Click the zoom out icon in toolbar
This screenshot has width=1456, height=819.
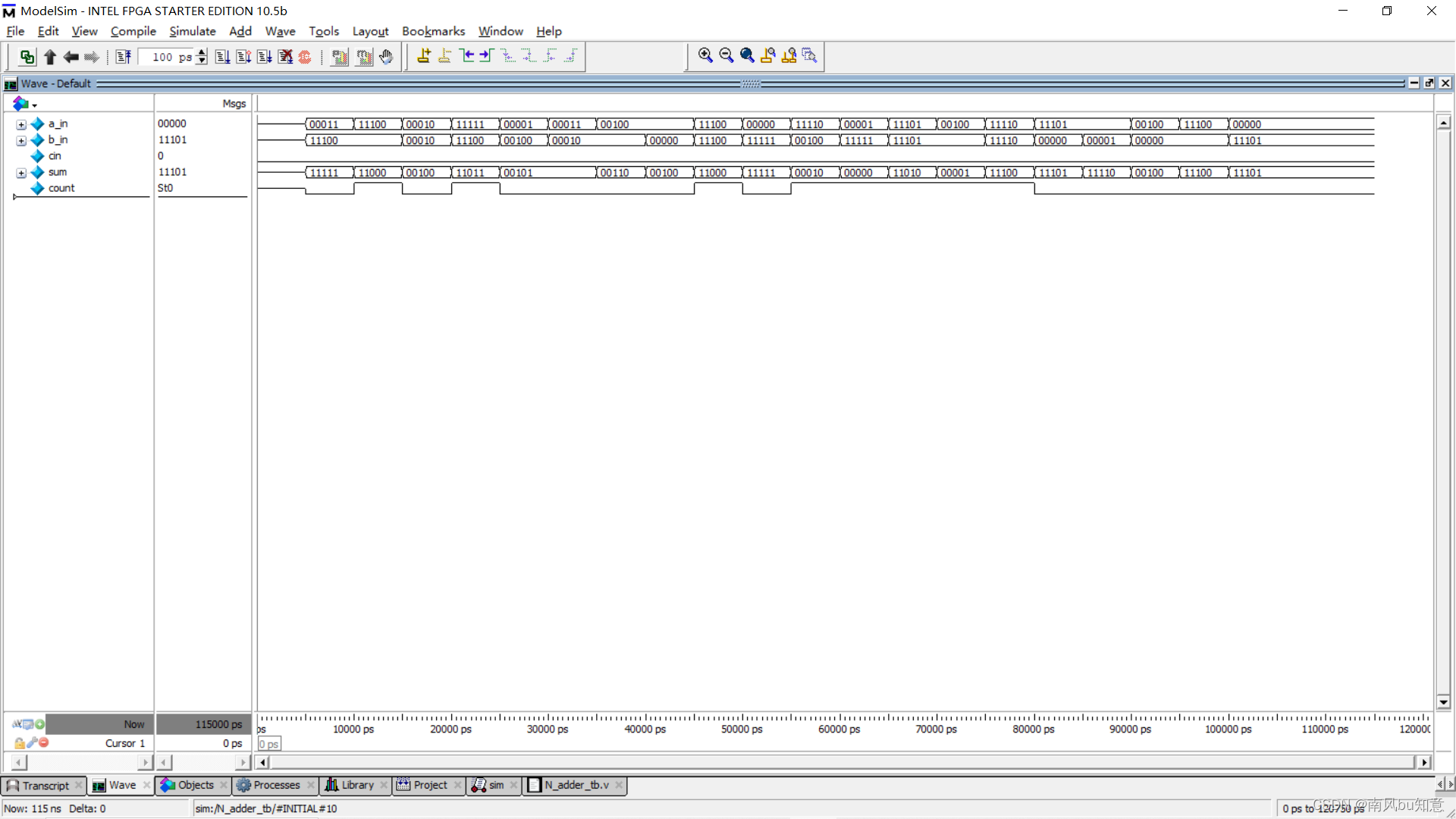click(x=726, y=55)
